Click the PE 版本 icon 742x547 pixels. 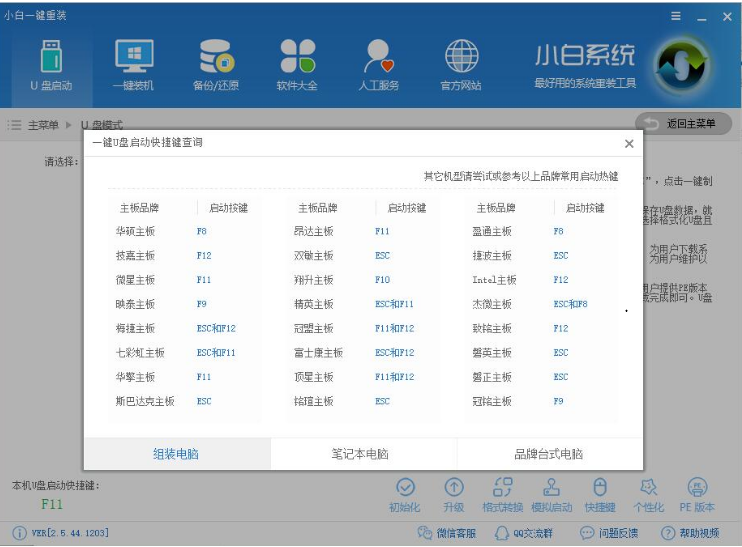(697, 487)
